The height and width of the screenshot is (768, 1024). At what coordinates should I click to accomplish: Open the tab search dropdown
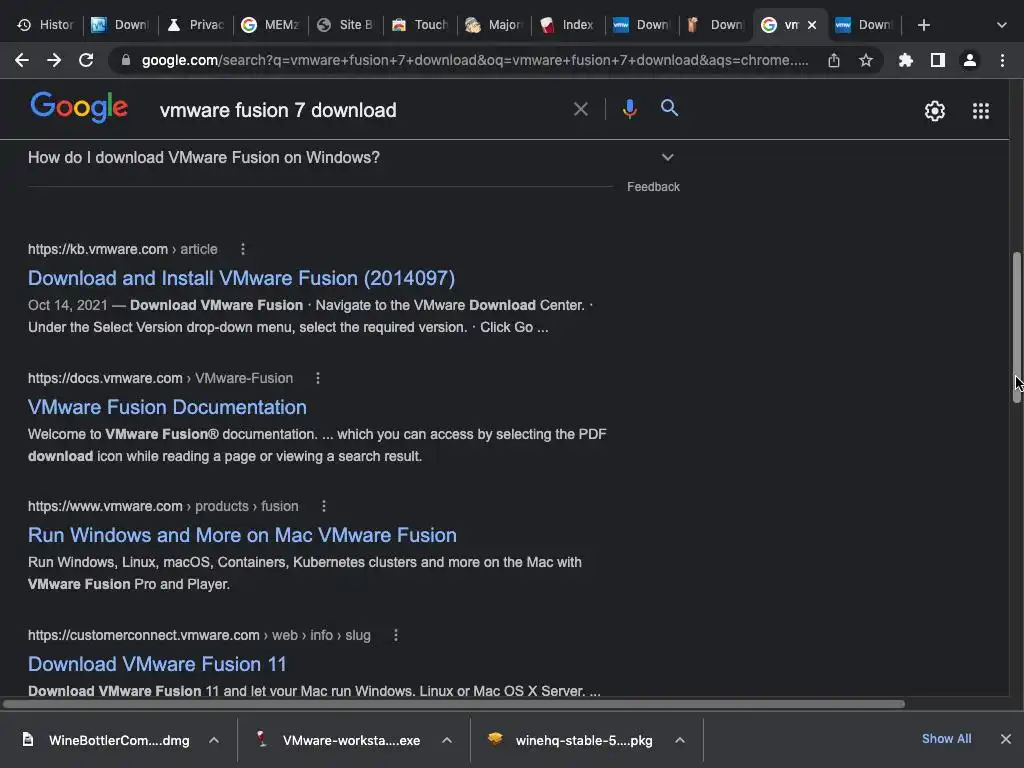click(1002, 25)
